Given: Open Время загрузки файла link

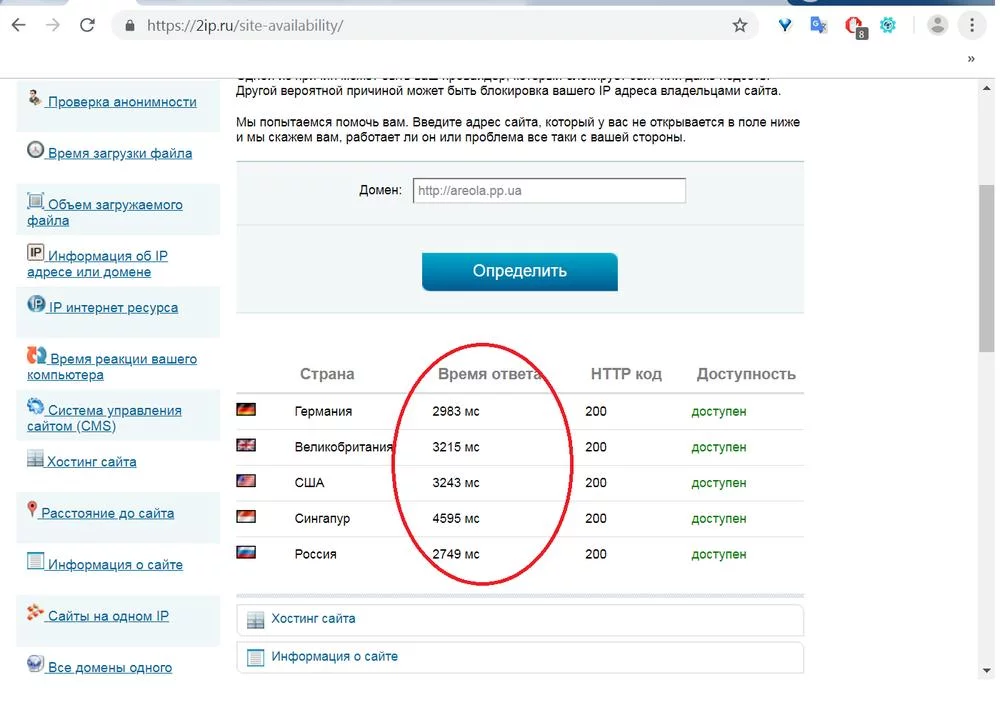Looking at the screenshot, I should [x=120, y=153].
